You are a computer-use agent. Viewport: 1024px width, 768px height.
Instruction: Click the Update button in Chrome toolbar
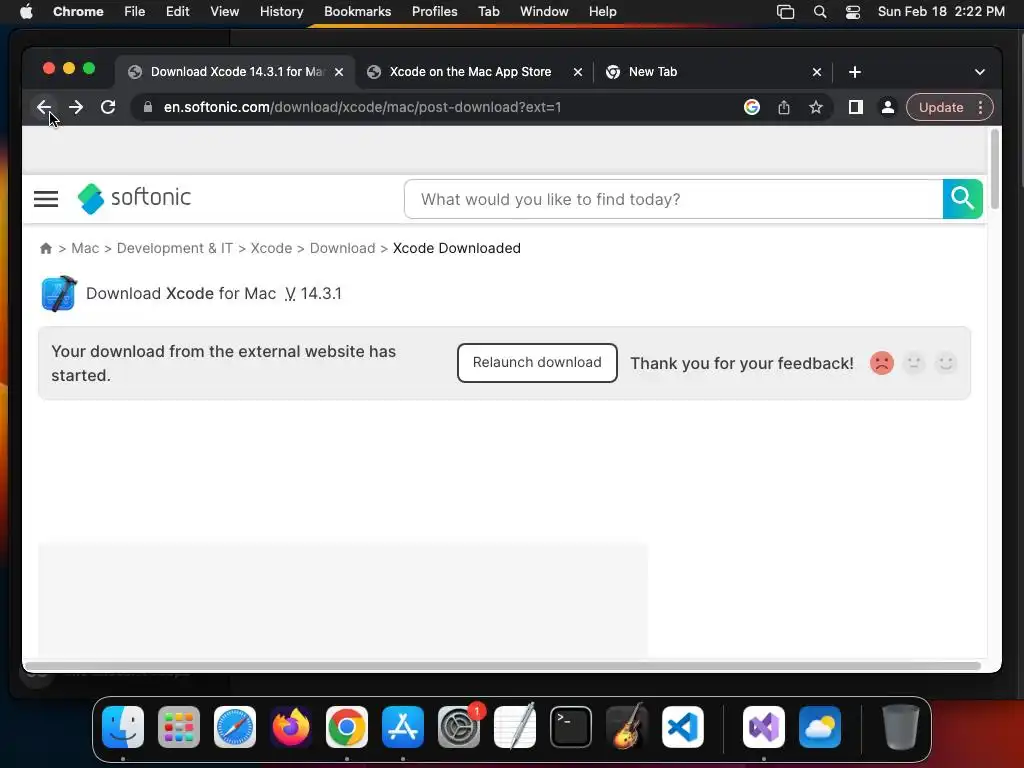tap(941, 107)
